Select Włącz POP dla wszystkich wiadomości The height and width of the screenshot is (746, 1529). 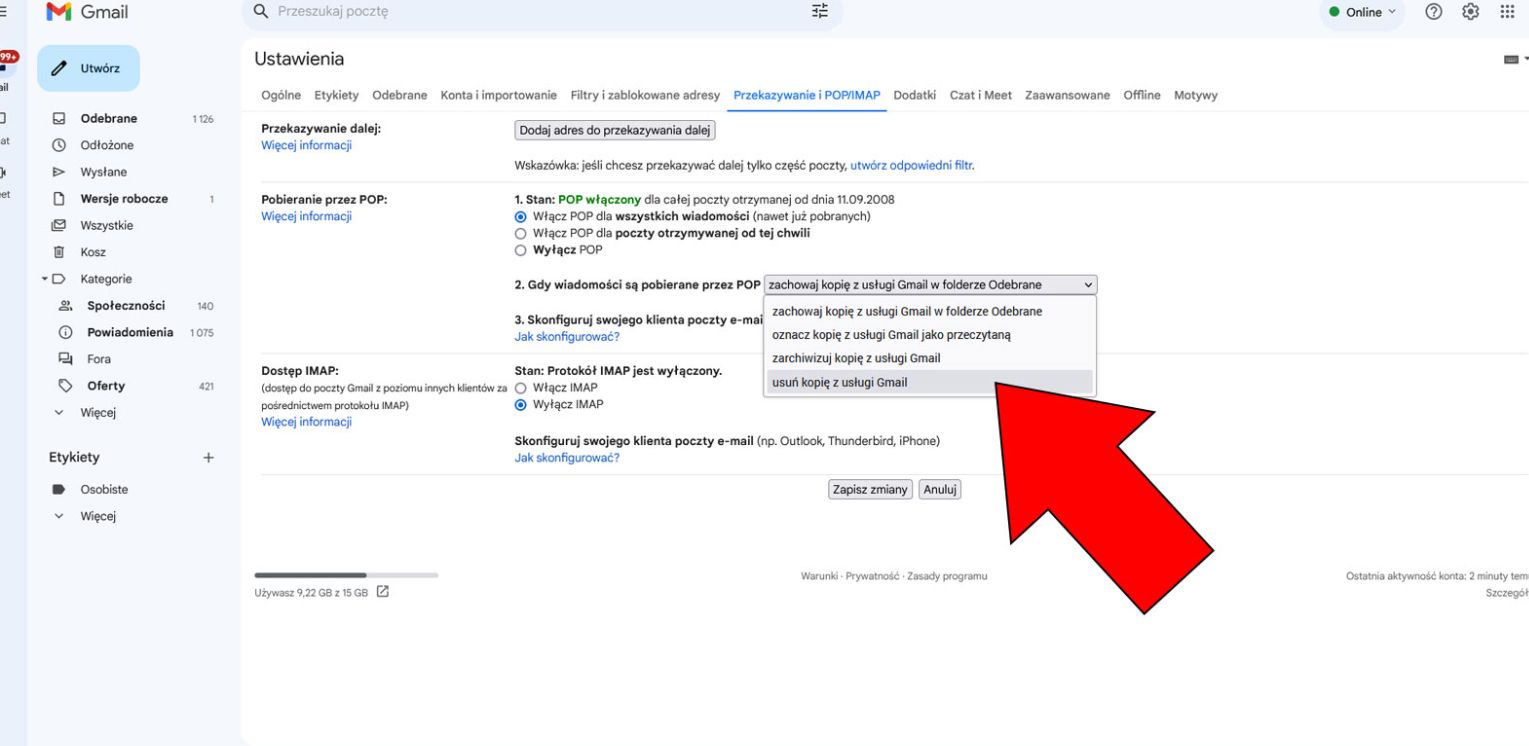click(519, 217)
